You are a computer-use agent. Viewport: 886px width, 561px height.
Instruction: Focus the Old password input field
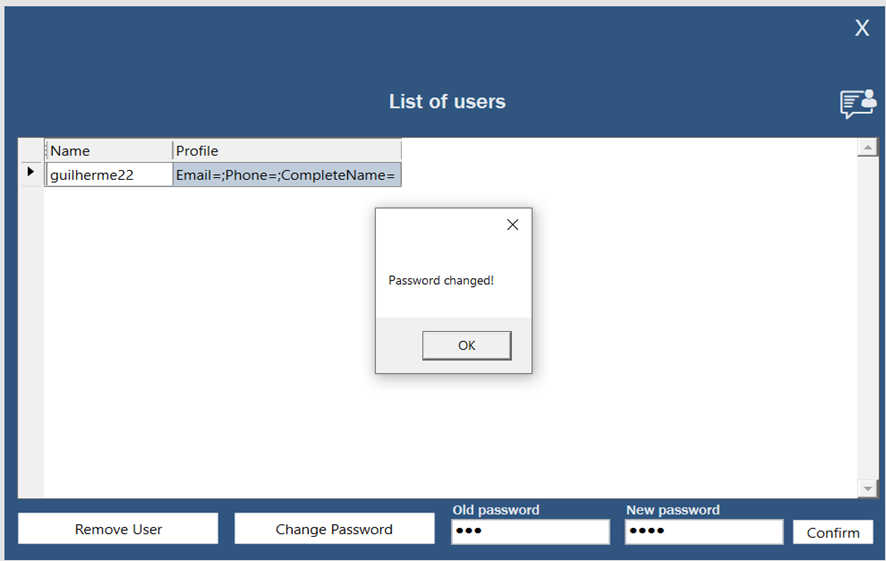pyautogui.click(x=530, y=531)
